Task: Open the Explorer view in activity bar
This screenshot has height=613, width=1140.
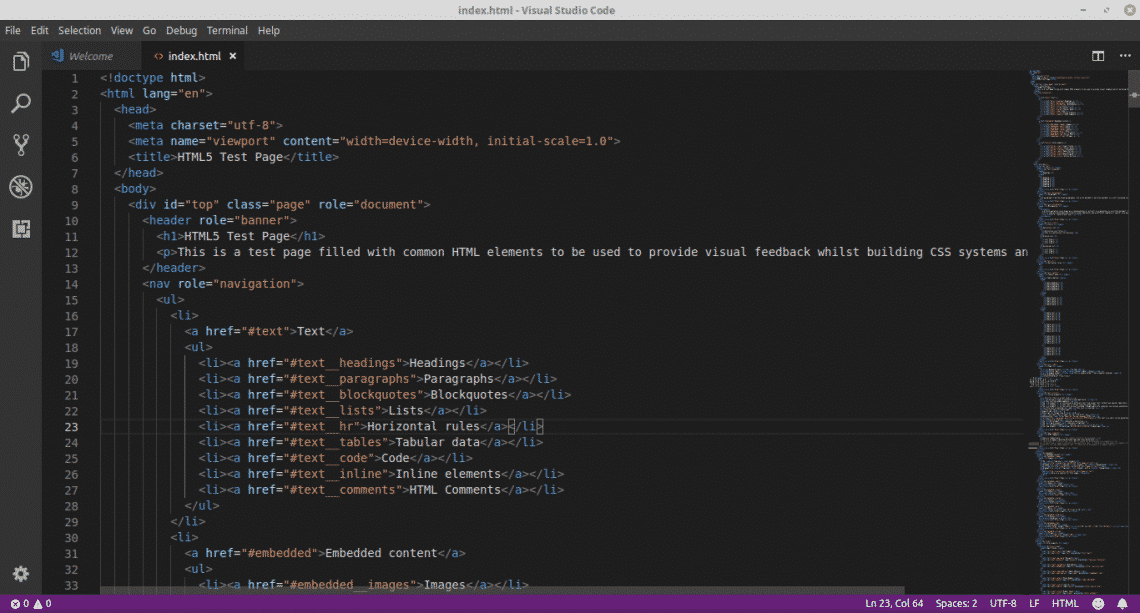Action: [x=20, y=62]
